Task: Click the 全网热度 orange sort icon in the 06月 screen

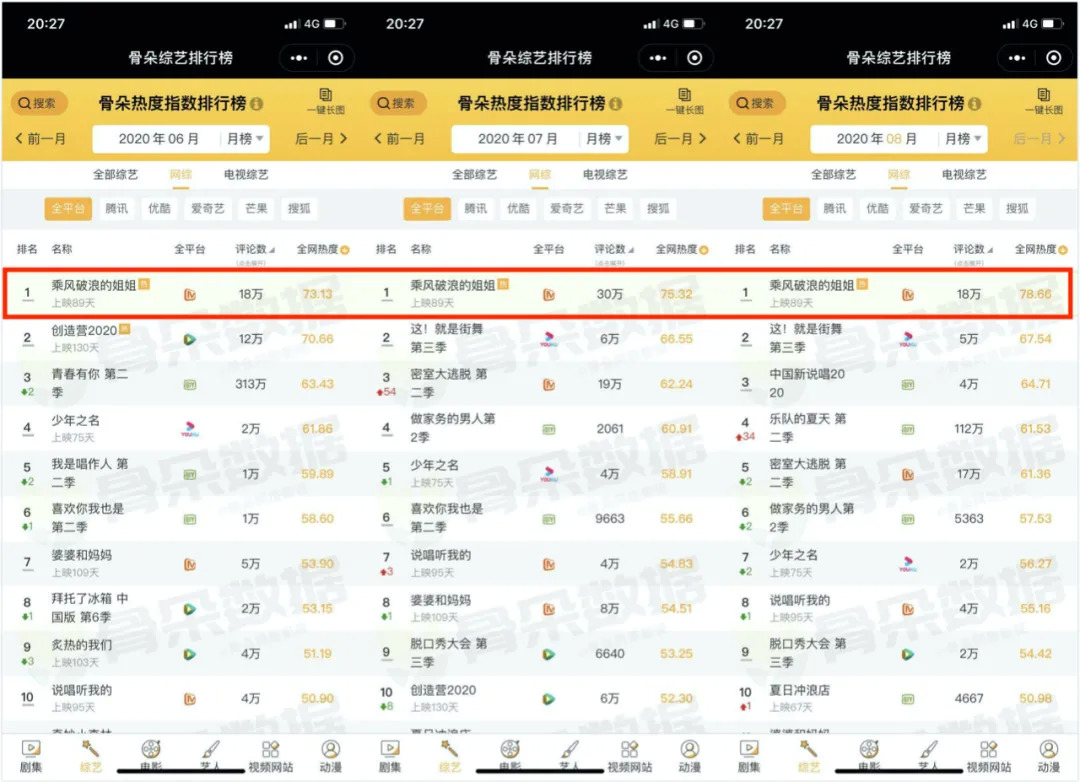Action: pyautogui.click(x=345, y=250)
